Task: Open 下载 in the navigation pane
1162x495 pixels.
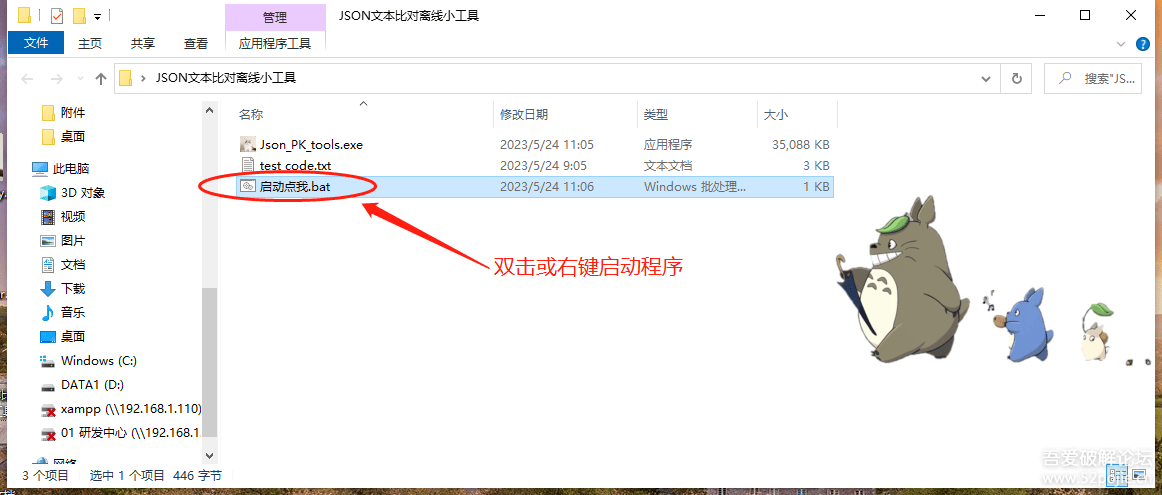Action: click(x=73, y=288)
